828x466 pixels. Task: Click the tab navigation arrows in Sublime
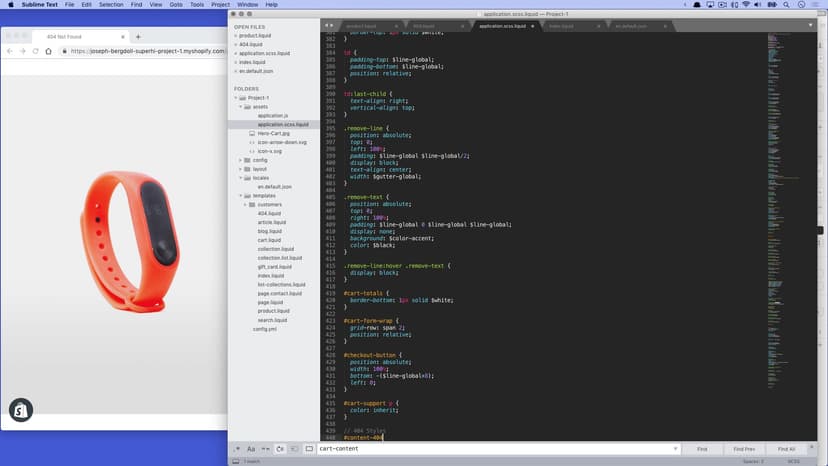328,25
